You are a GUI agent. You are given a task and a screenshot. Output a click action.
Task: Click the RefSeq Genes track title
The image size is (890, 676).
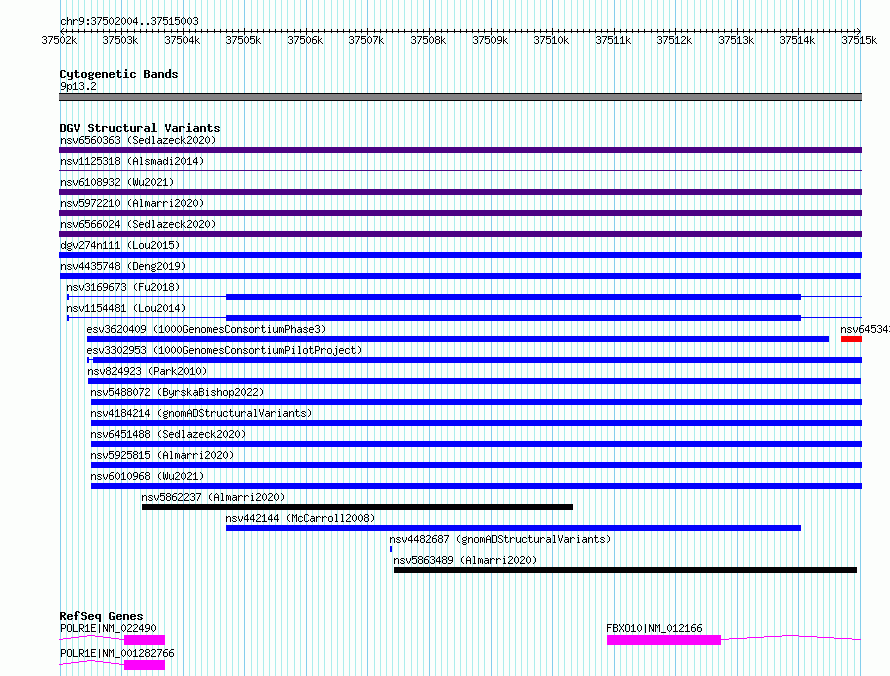point(101,616)
